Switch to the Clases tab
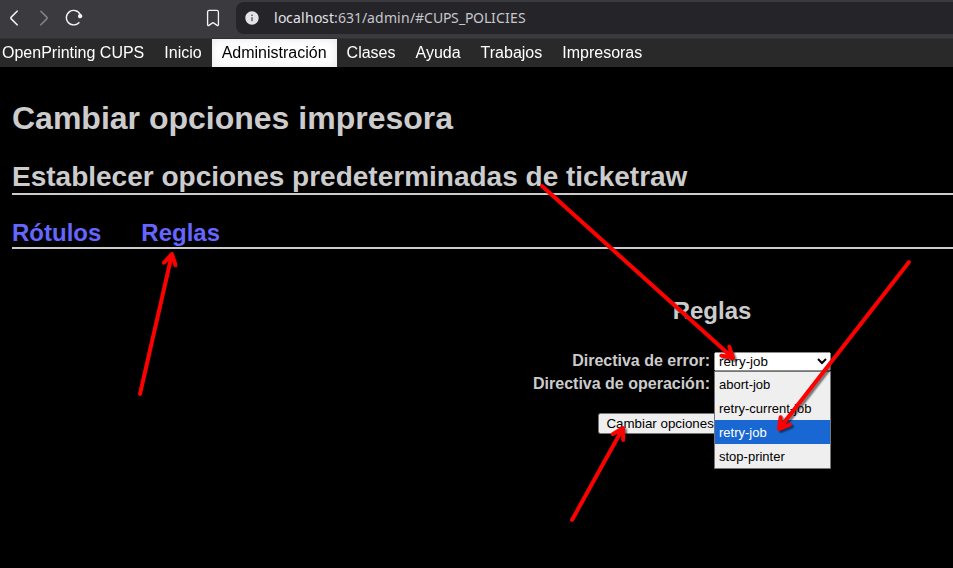Screen dimensions: 953x568 pos(371,52)
